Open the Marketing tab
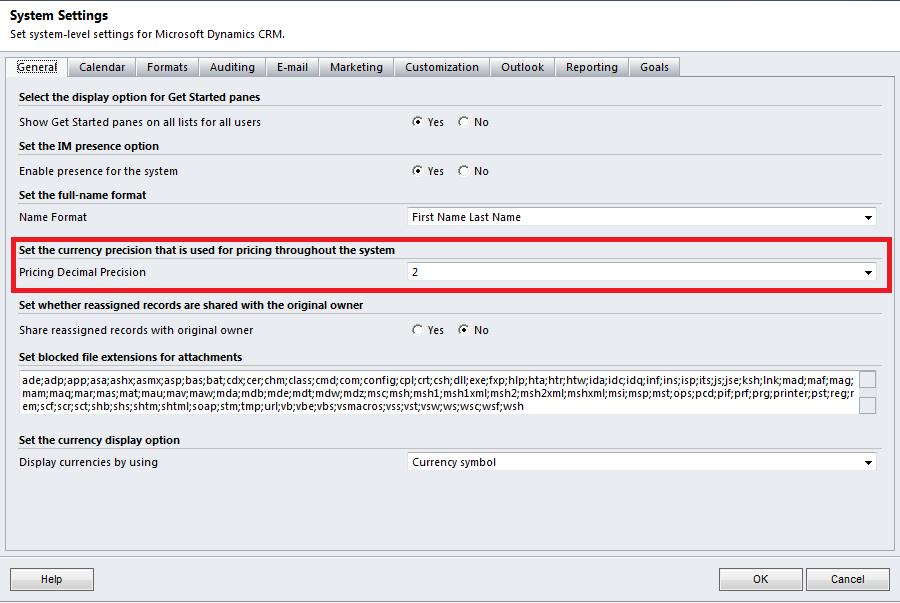 (356, 67)
